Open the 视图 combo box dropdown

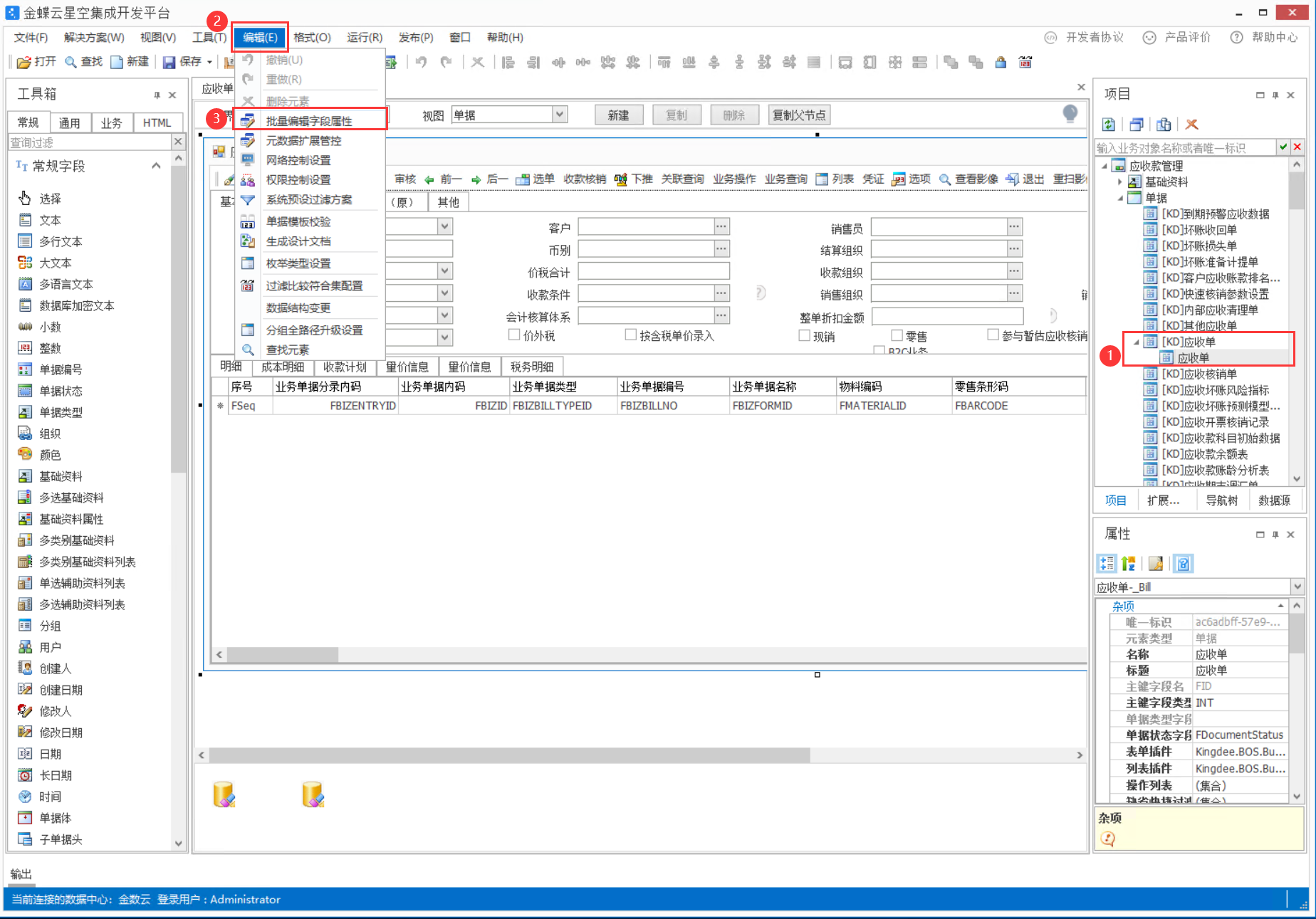560,115
